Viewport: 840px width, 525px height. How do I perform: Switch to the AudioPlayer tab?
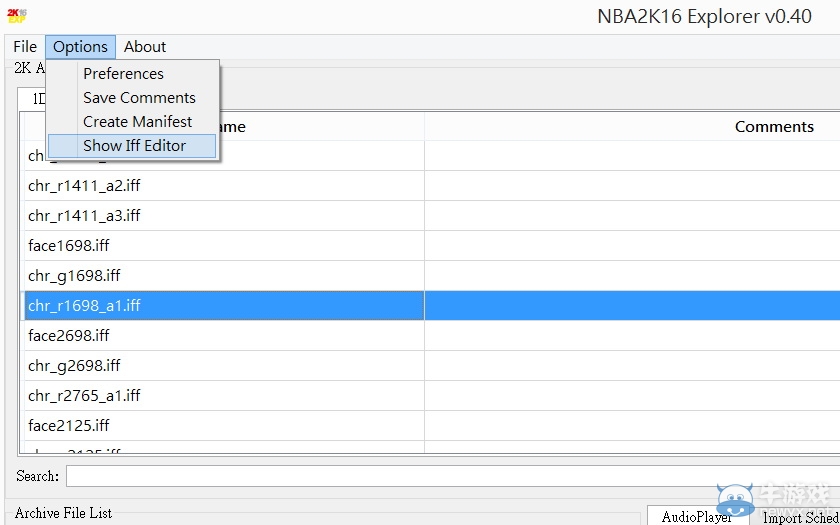click(697, 516)
